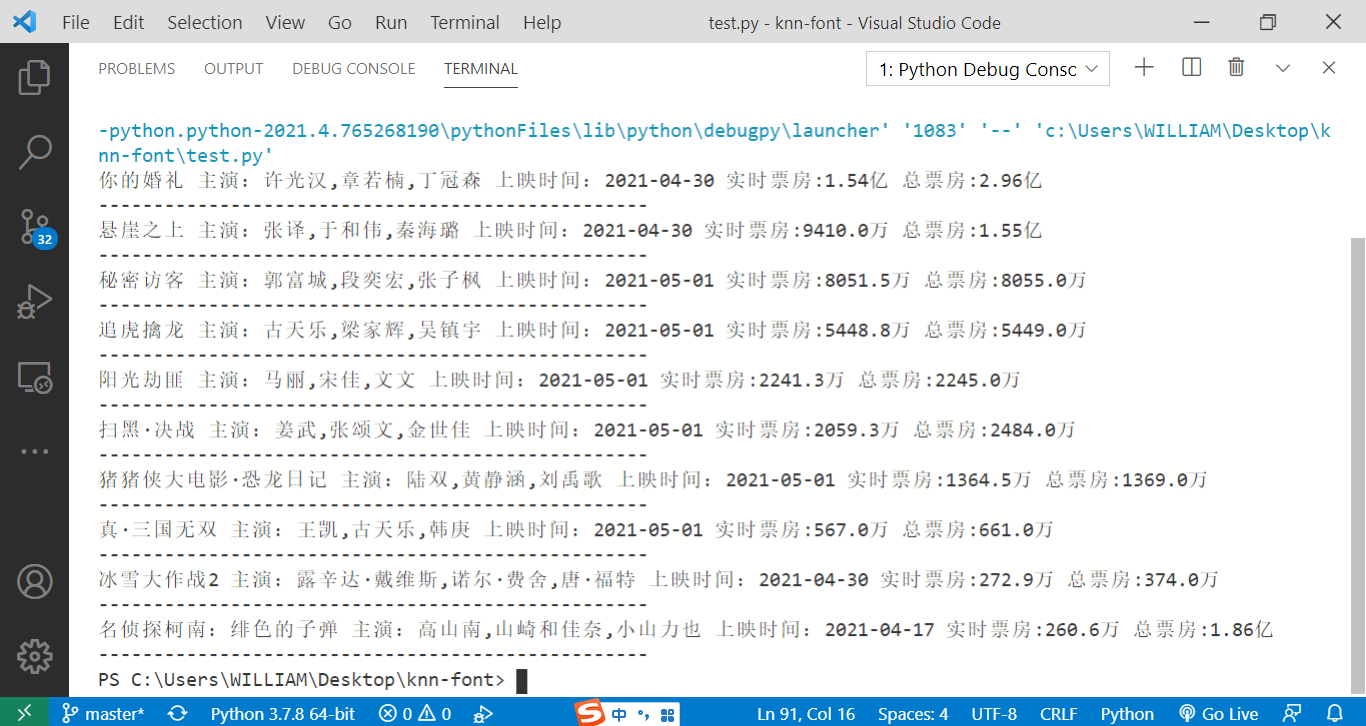
Task: Click the launcher command path text
Action: coord(715,143)
